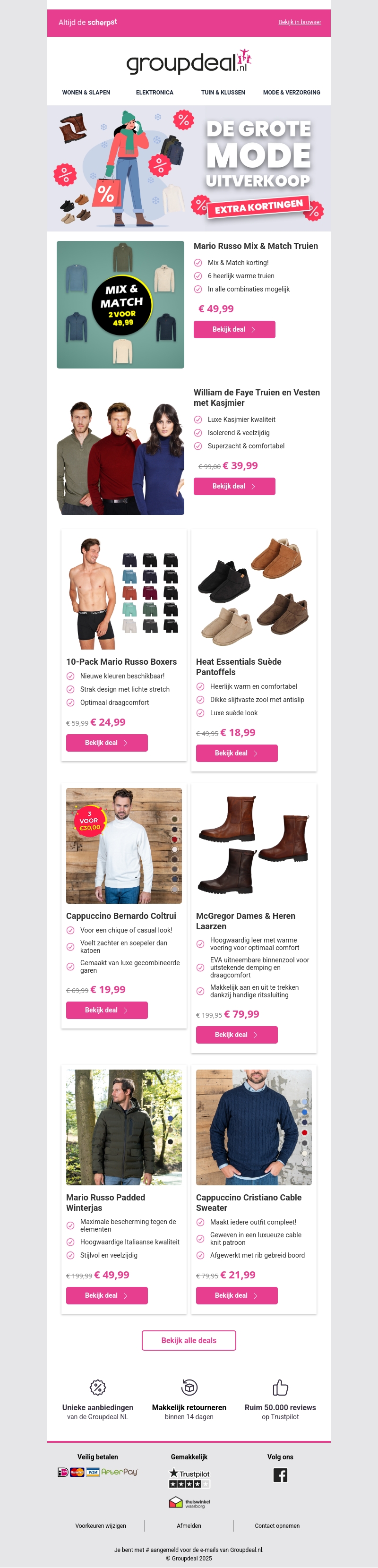The image size is (378, 1568).
Task: Click the iDEAL payment icon
Action: 63,1473
